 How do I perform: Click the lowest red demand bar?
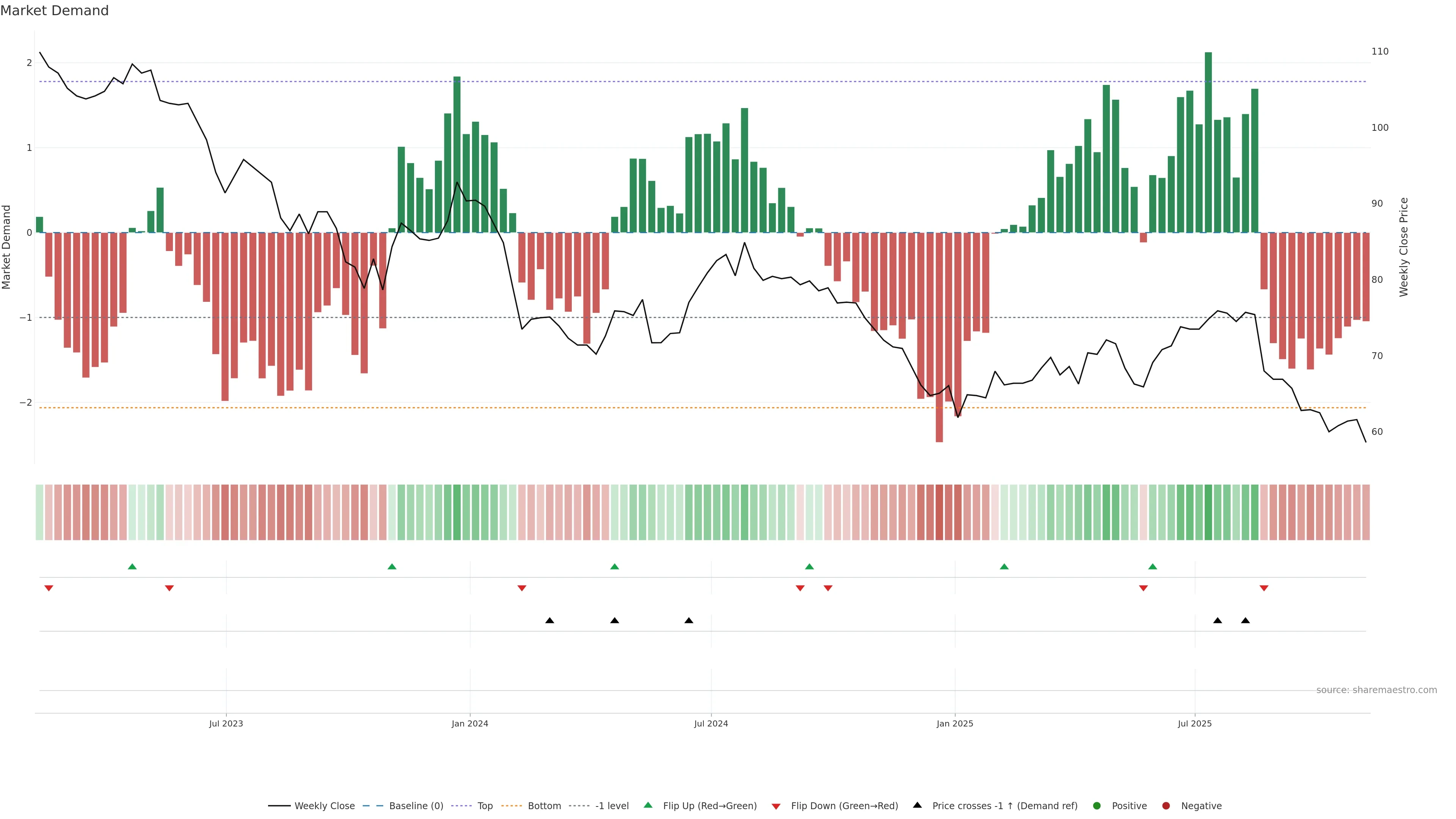pos(939,339)
